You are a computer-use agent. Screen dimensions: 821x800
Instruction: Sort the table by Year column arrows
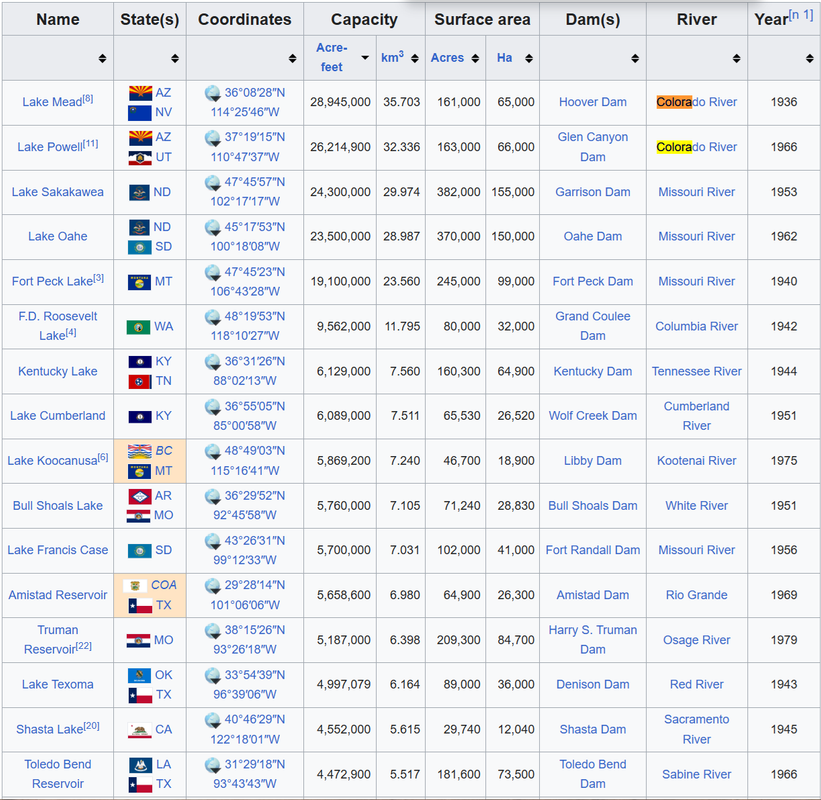coord(809,58)
